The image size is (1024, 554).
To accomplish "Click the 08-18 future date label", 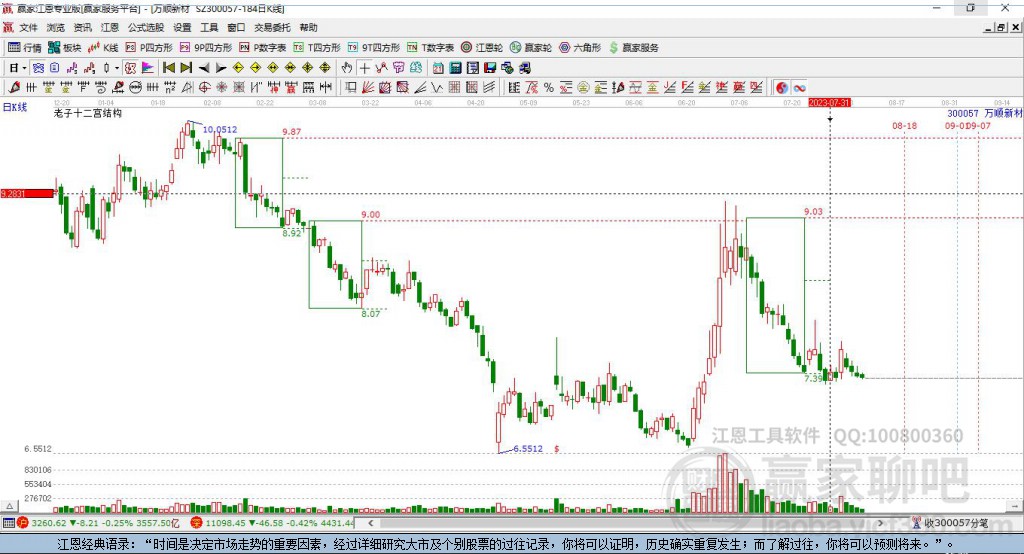I will [x=904, y=125].
